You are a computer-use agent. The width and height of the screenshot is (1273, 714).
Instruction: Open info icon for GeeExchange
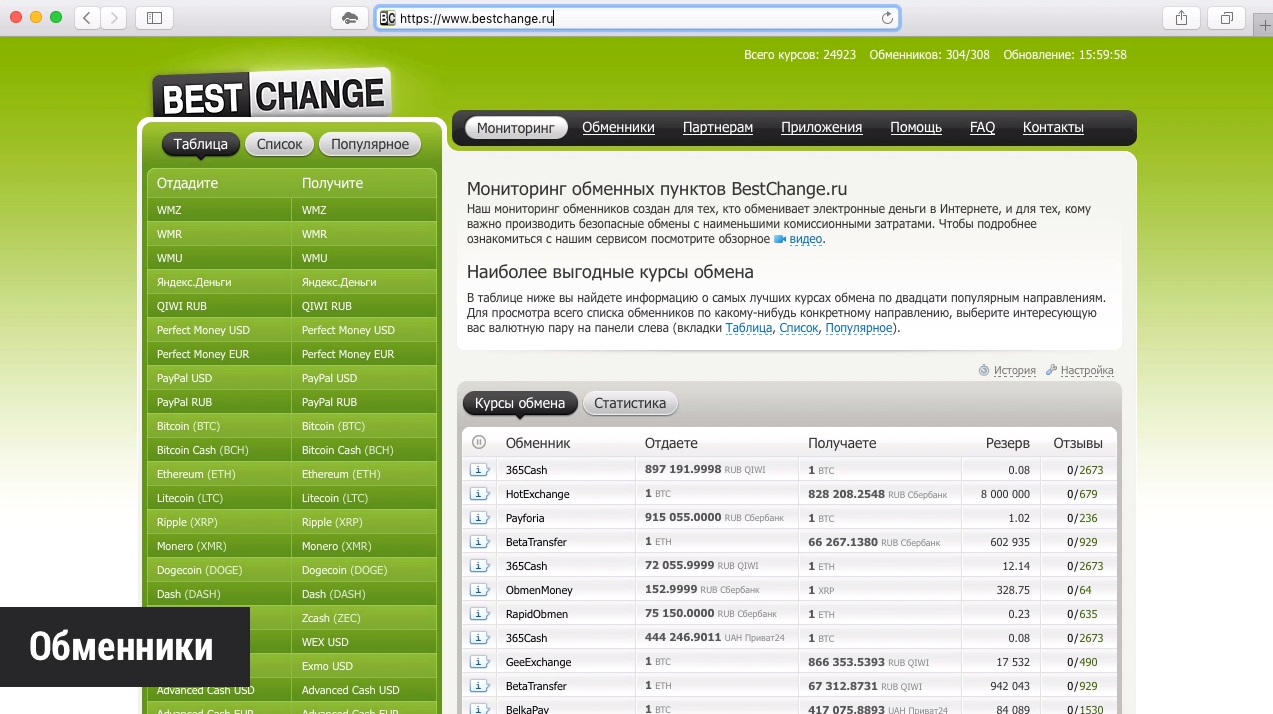point(480,662)
